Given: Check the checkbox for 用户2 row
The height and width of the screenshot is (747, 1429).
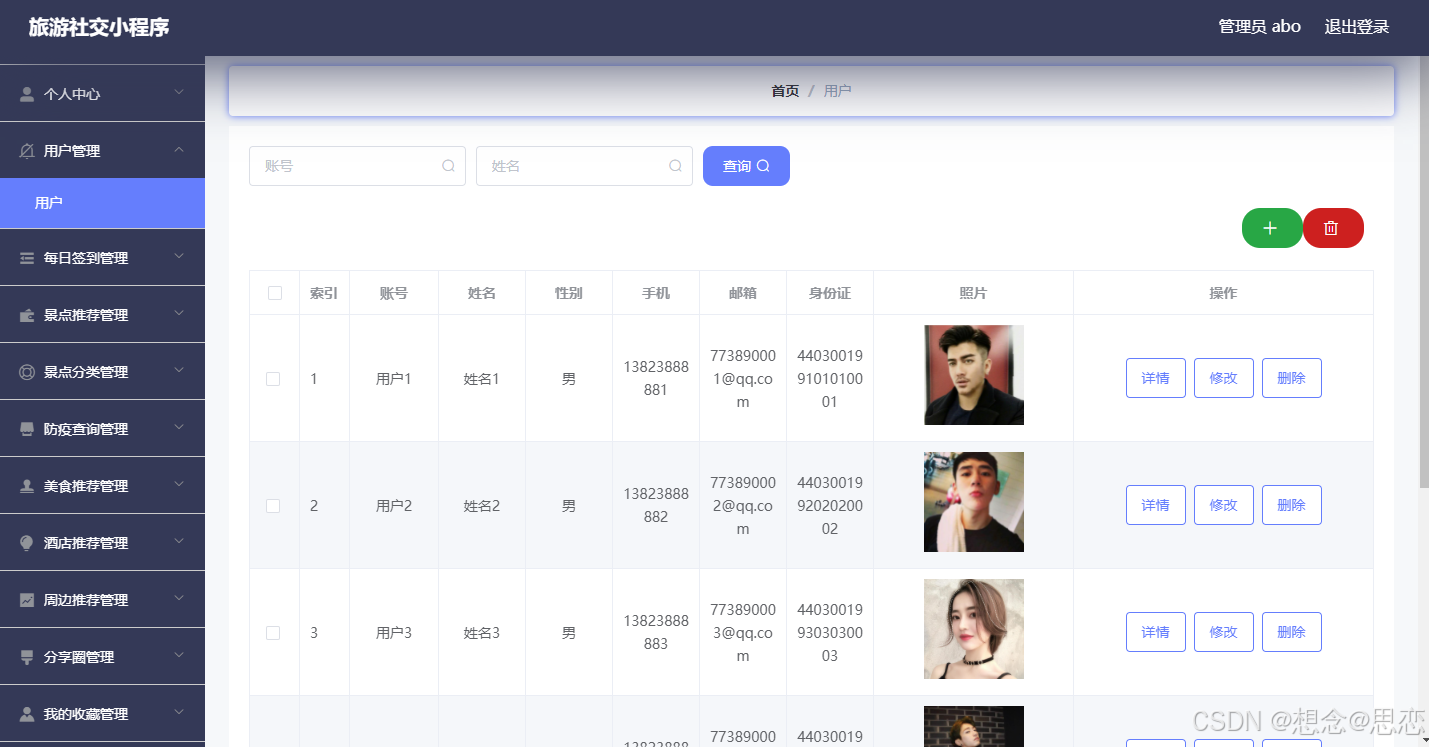Looking at the screenshot, I should (x=273, y=506).
